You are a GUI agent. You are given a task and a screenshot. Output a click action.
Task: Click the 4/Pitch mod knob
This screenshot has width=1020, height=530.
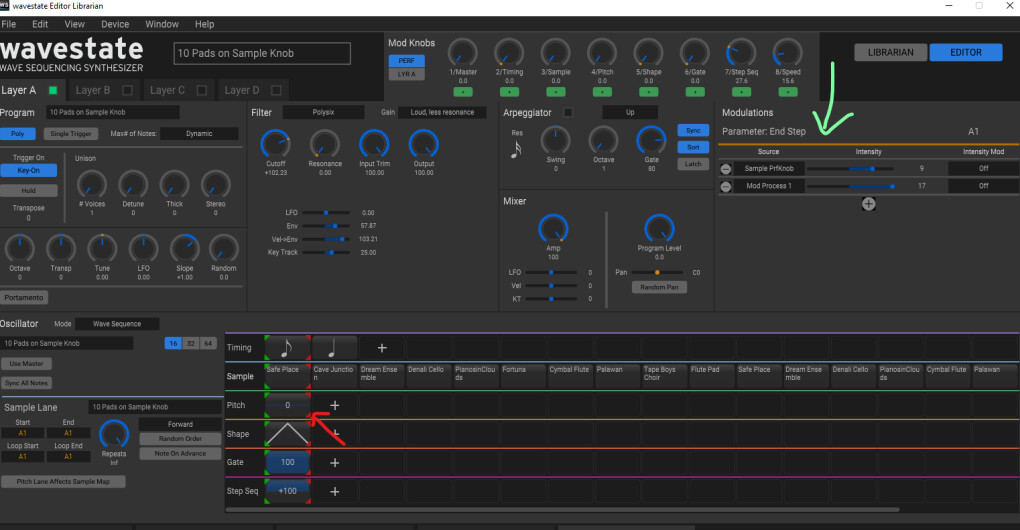tap(602, 53)
